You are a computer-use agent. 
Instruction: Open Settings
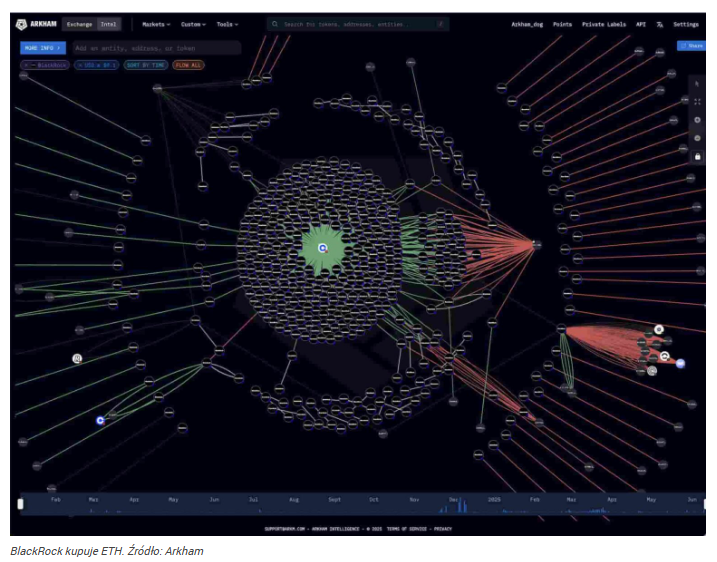685,25
